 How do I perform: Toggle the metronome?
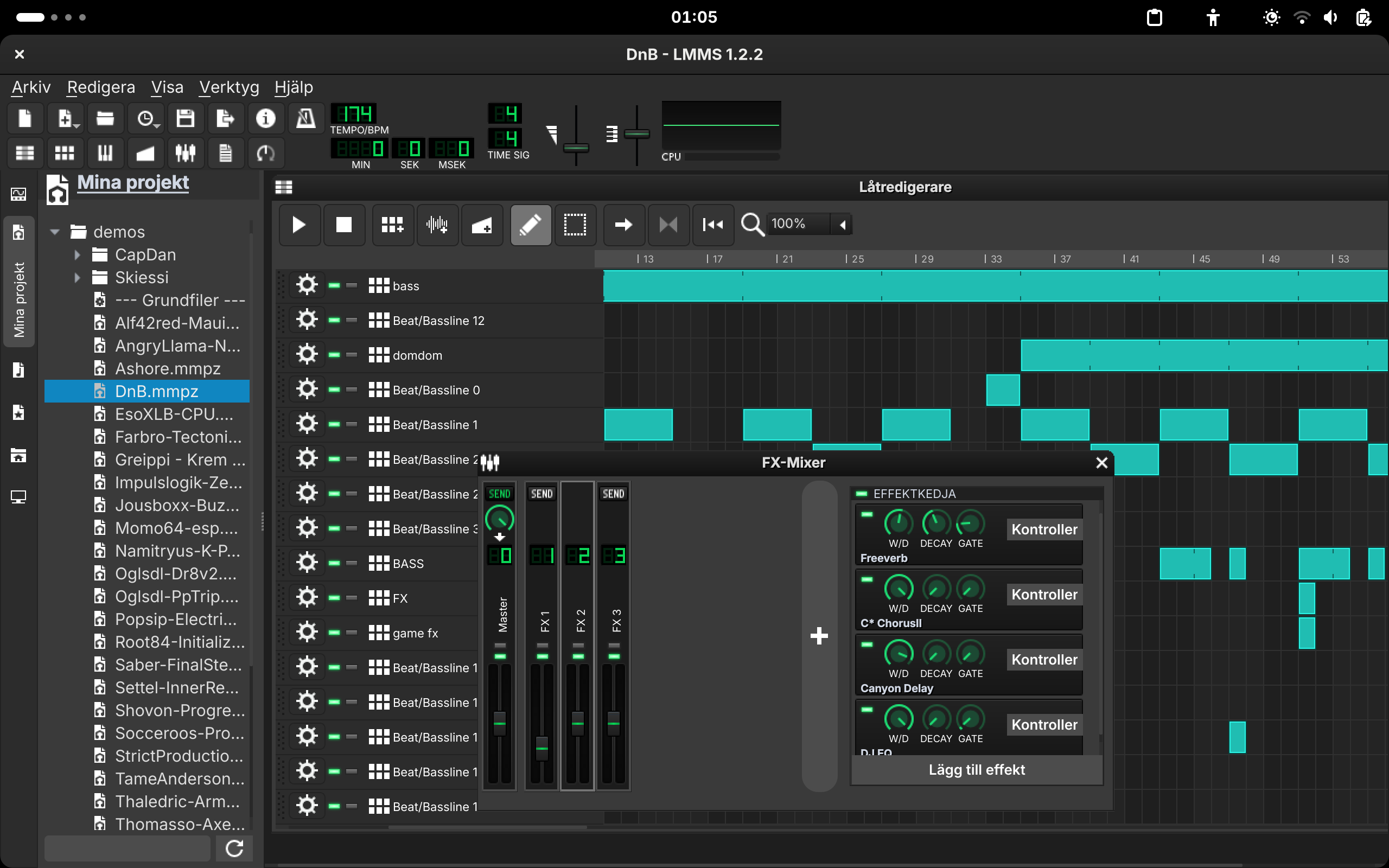(x=306, y=119)
